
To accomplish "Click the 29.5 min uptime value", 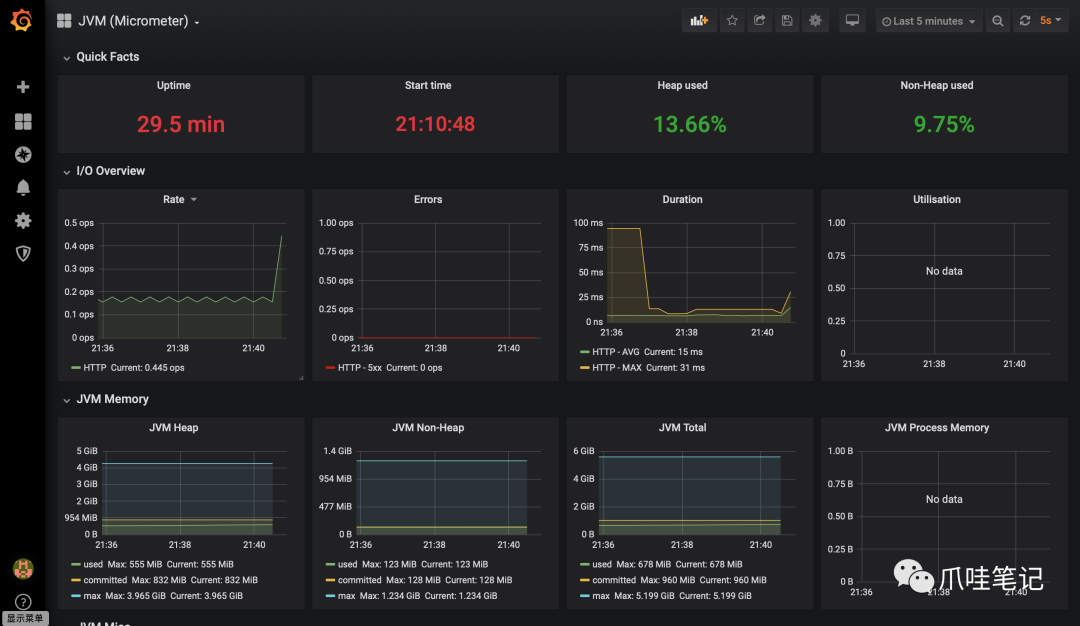I will 180,124.
